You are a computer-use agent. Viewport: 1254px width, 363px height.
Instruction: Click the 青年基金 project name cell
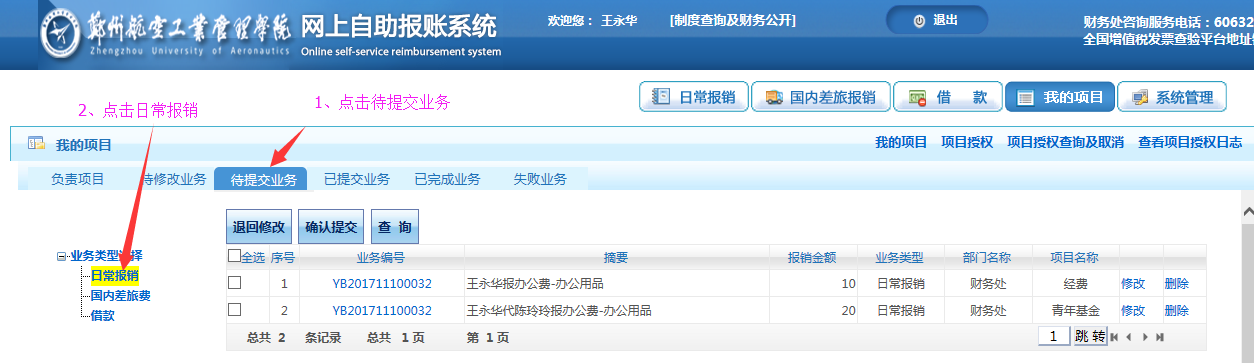pyautogui.click(x=1075, y=311)
